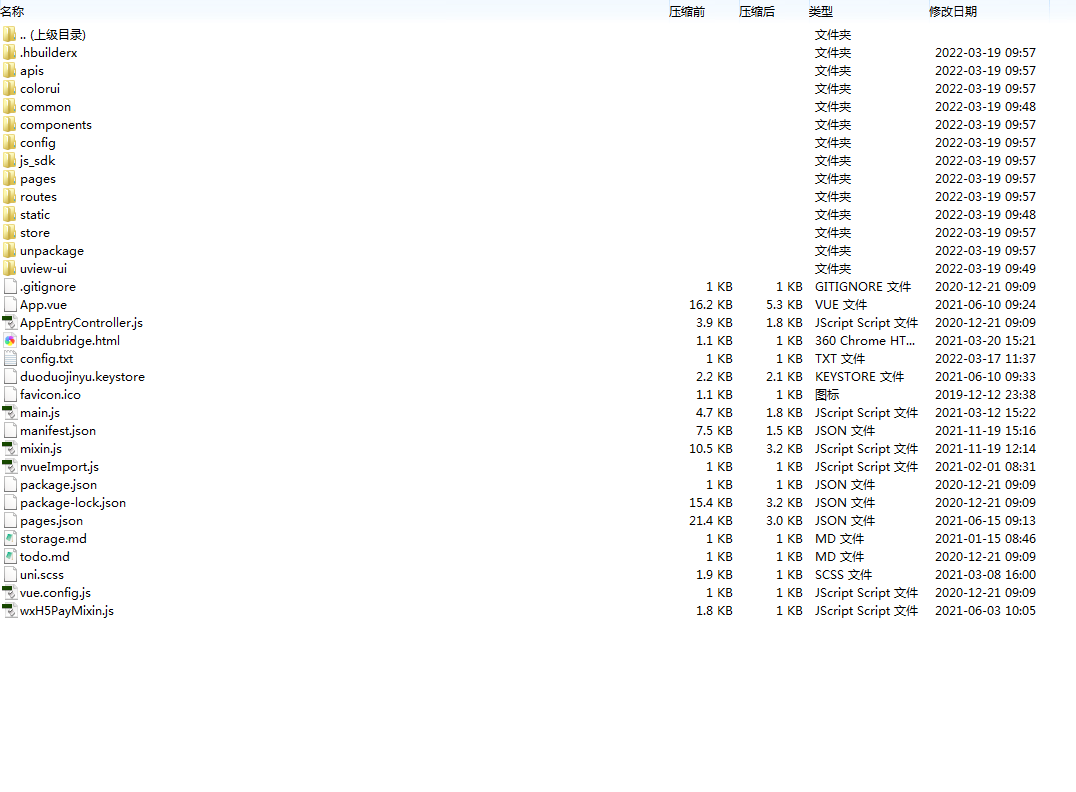The height and width of the screenshot is (792, 1076).
Task: Click the pages folder icon
Action: point(10,178)
